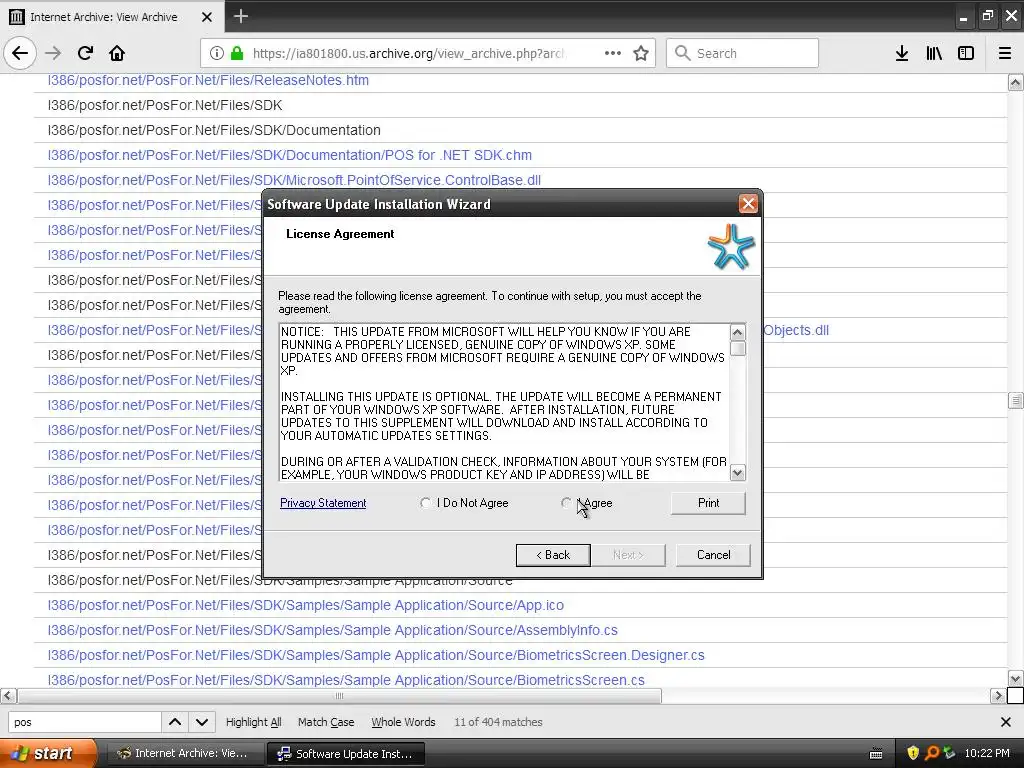This screenshot has height=768, width=1024.
Task: Click Cancel in the wizard
Action: [x=713, y=555]
